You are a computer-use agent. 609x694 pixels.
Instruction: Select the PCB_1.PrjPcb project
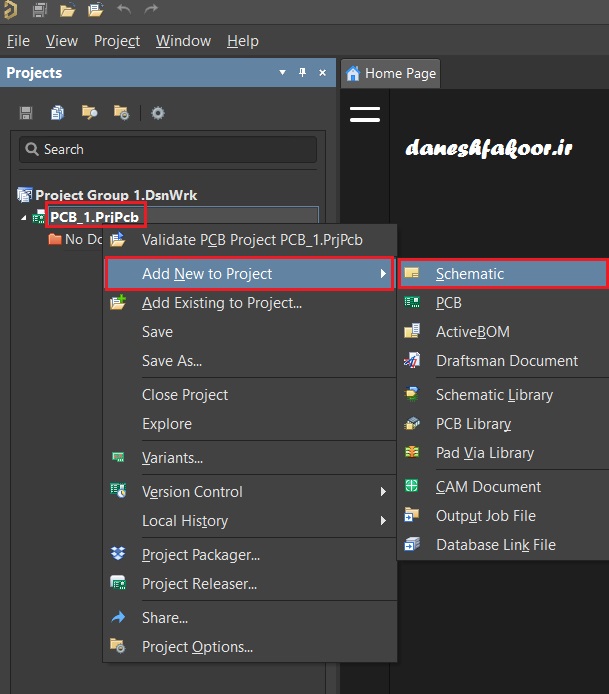[95, 217]
